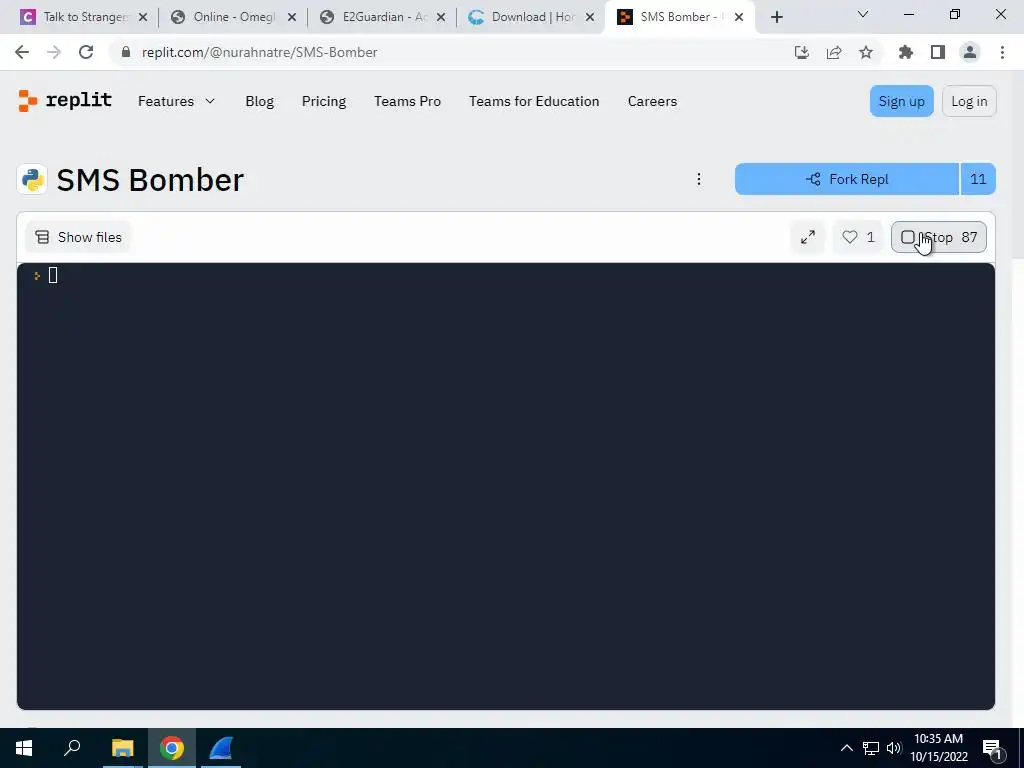Open File Explorer from taskbar
This screenshot has width=1024, height=768.
pos(122,748)
